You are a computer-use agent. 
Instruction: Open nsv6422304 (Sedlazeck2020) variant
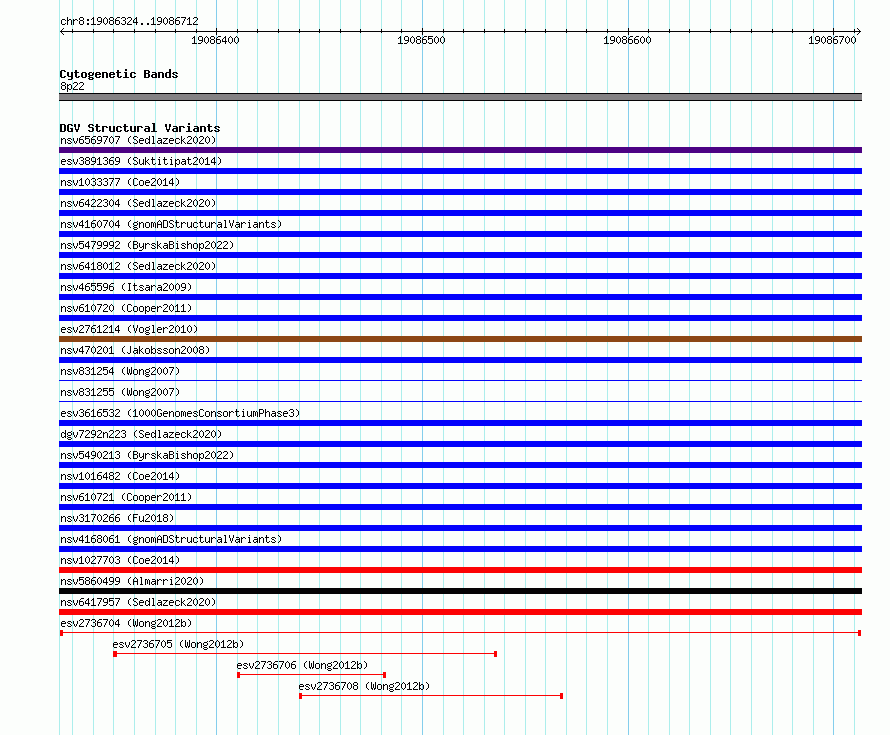138,203
